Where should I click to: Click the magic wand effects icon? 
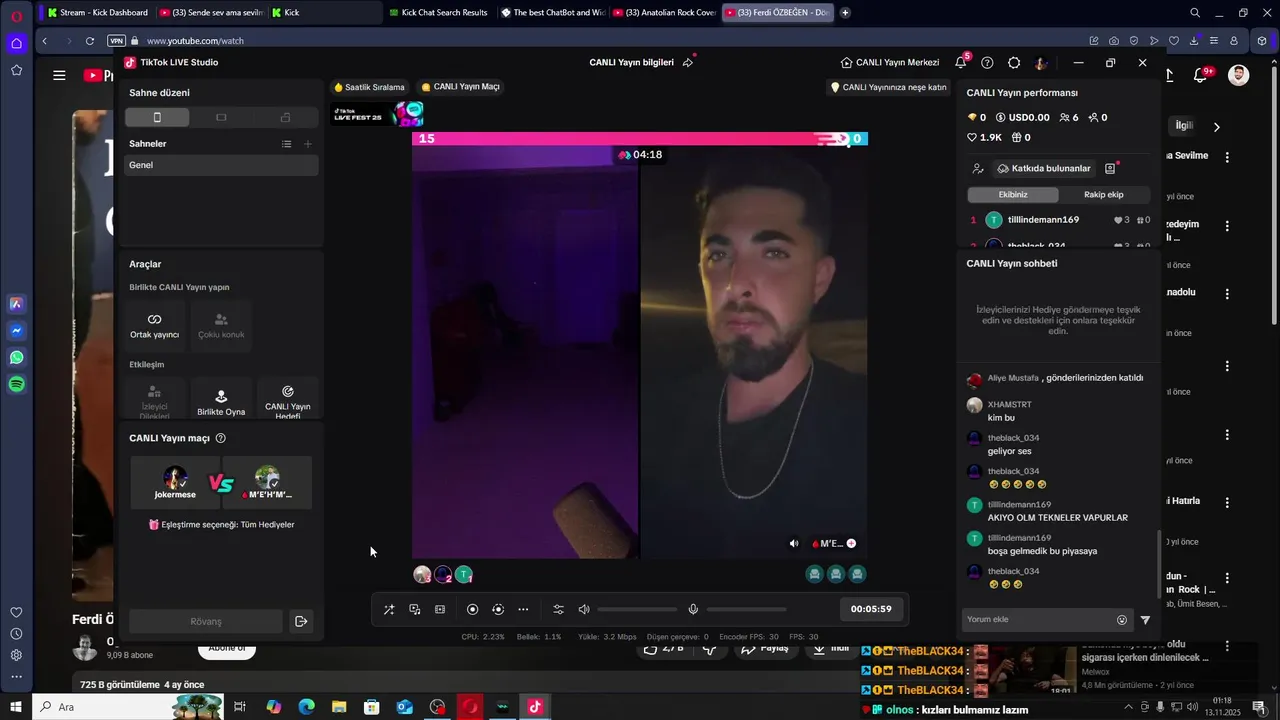click(389, 609)
